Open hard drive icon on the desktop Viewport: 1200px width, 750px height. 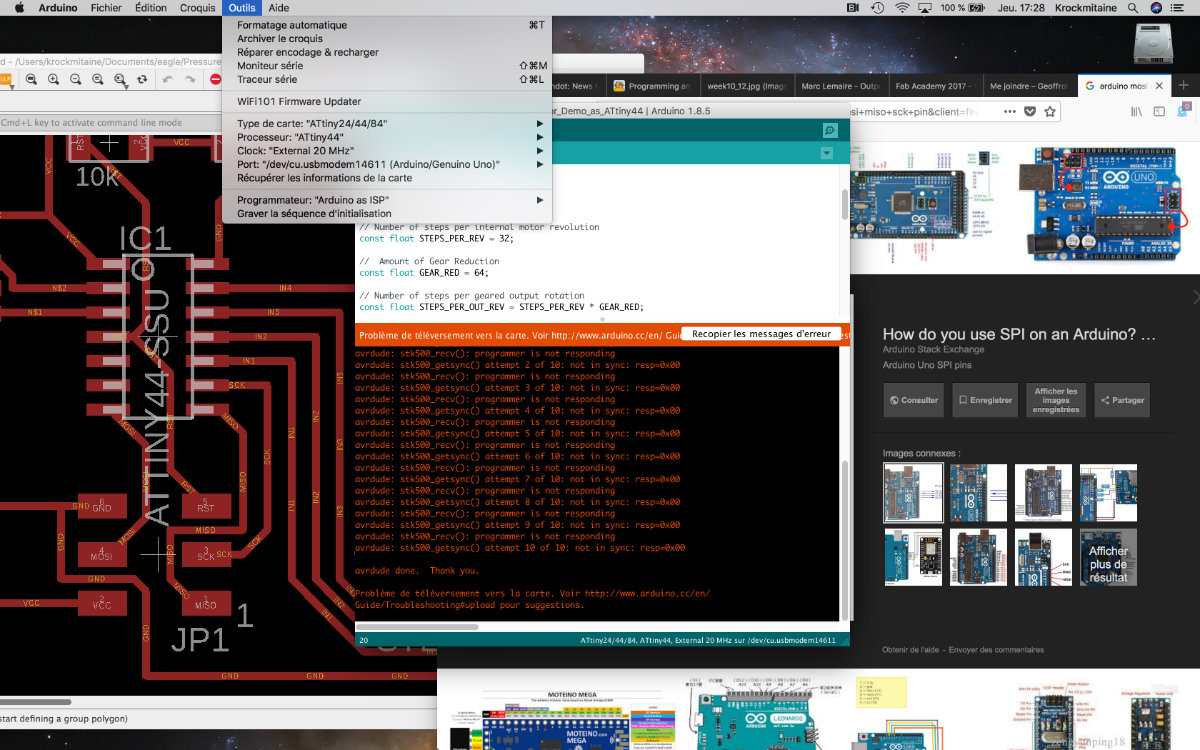[x=1151, y=44]
